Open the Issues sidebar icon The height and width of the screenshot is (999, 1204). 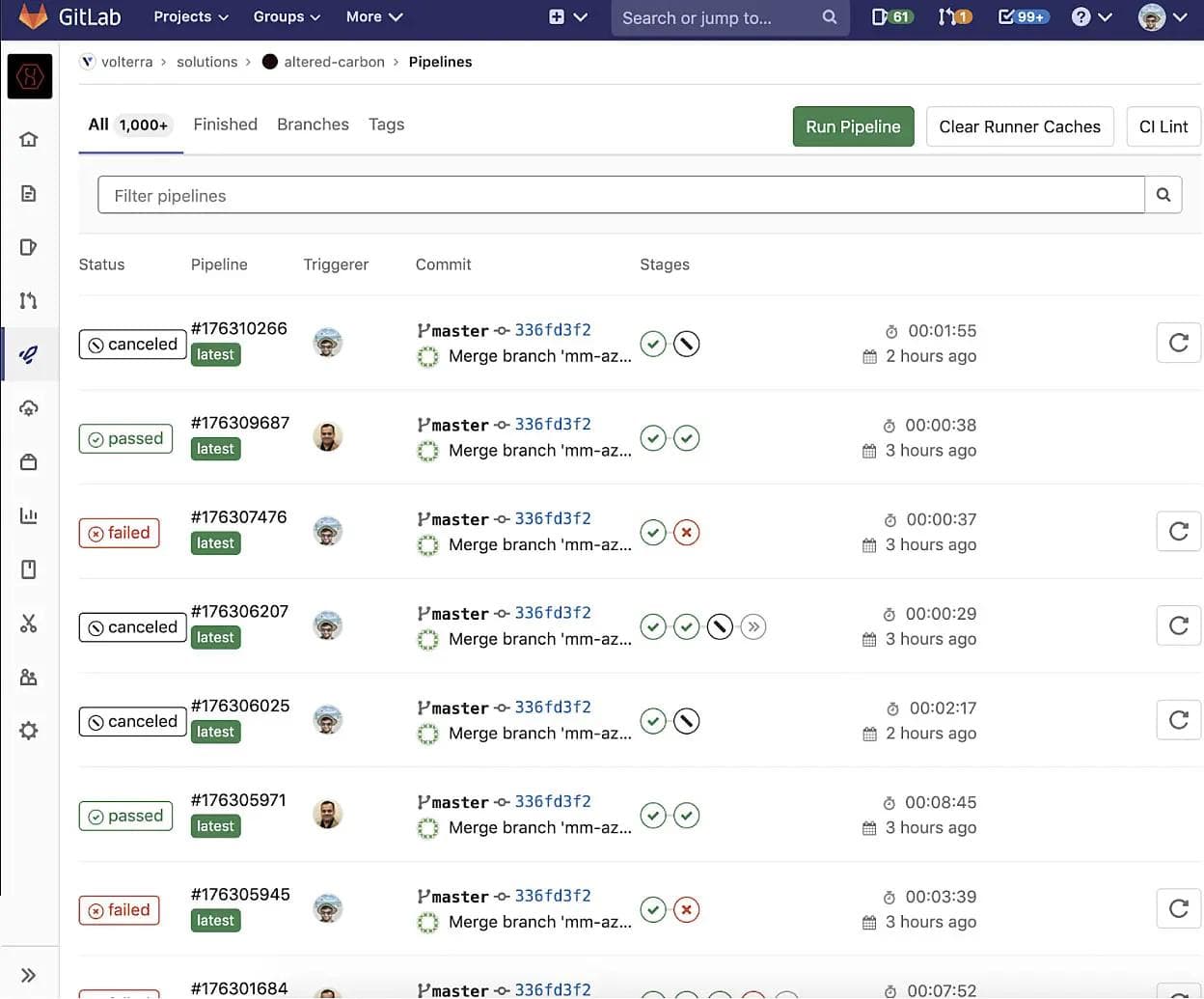[30, 246]
